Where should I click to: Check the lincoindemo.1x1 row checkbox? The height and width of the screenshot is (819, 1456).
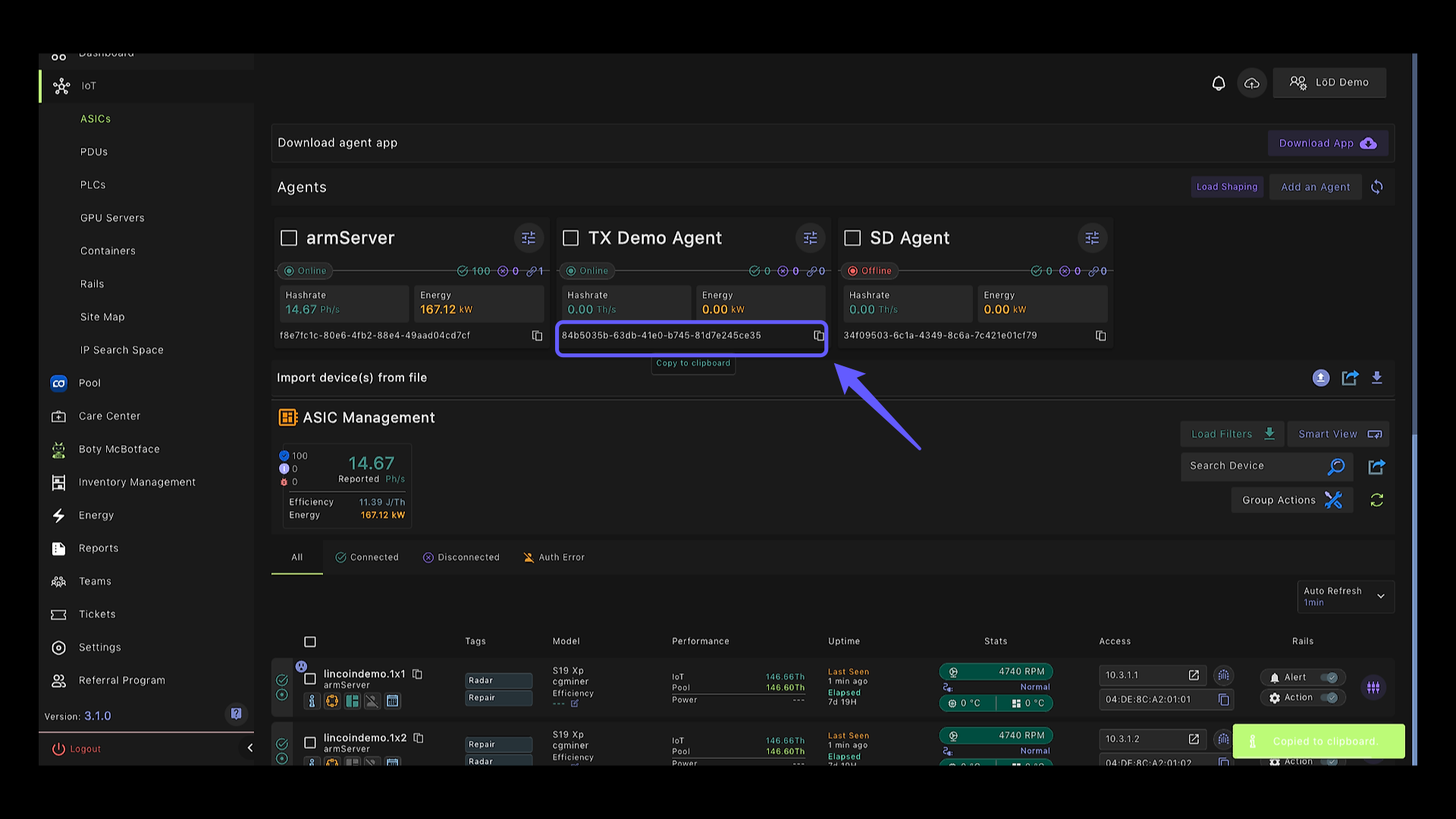pyautogui.click(x=310, y=679)
